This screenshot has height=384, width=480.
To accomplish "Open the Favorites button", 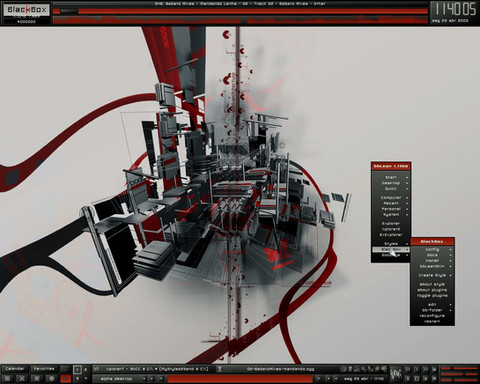I will click(44, 369).
